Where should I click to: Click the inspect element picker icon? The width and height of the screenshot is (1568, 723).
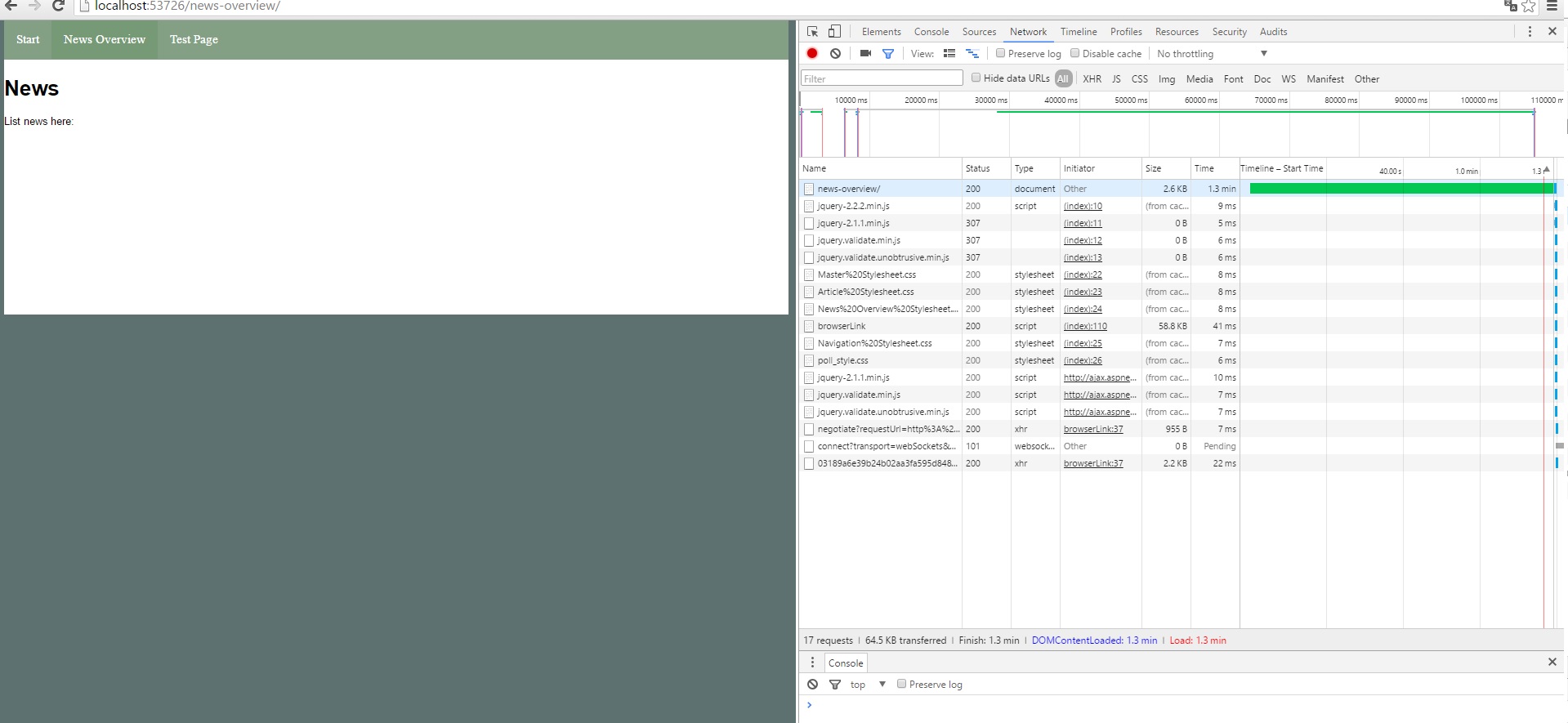(812, 32)
